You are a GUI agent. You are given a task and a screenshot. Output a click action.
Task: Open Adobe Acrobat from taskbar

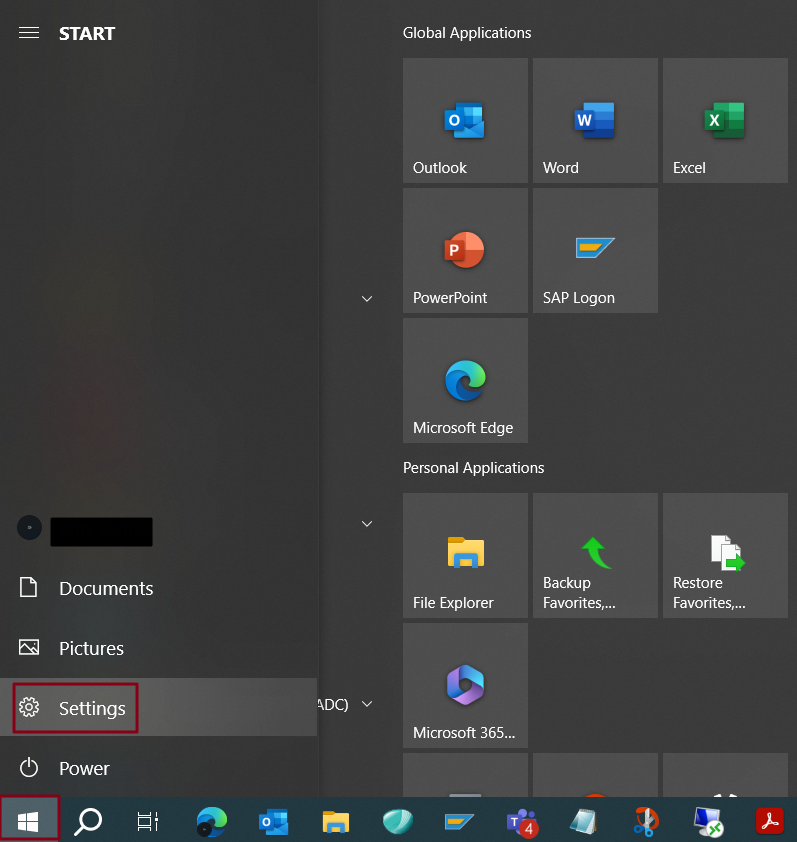(x=770, y=822)
